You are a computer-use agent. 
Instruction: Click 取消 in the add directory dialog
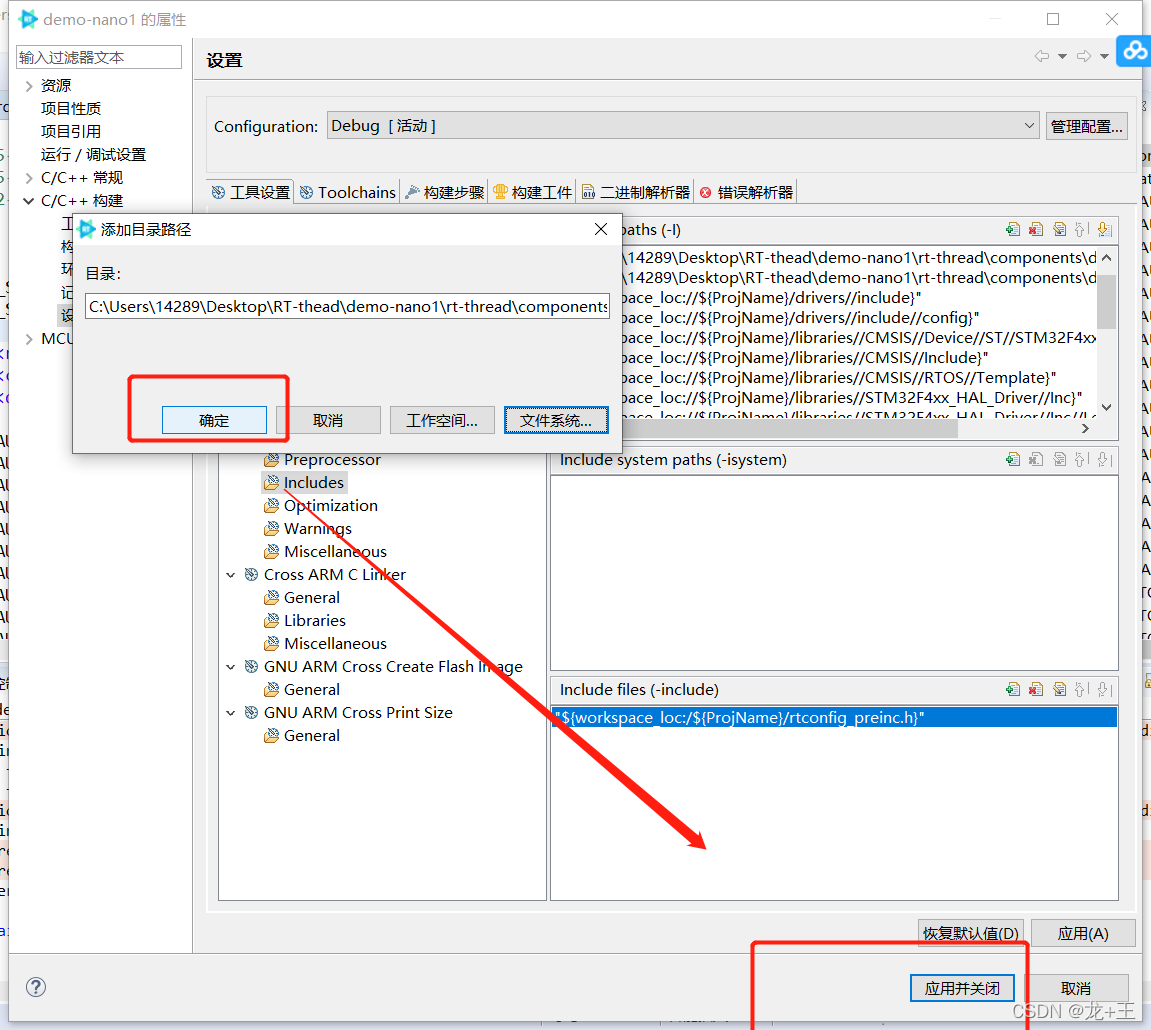(x=328, y=420)
